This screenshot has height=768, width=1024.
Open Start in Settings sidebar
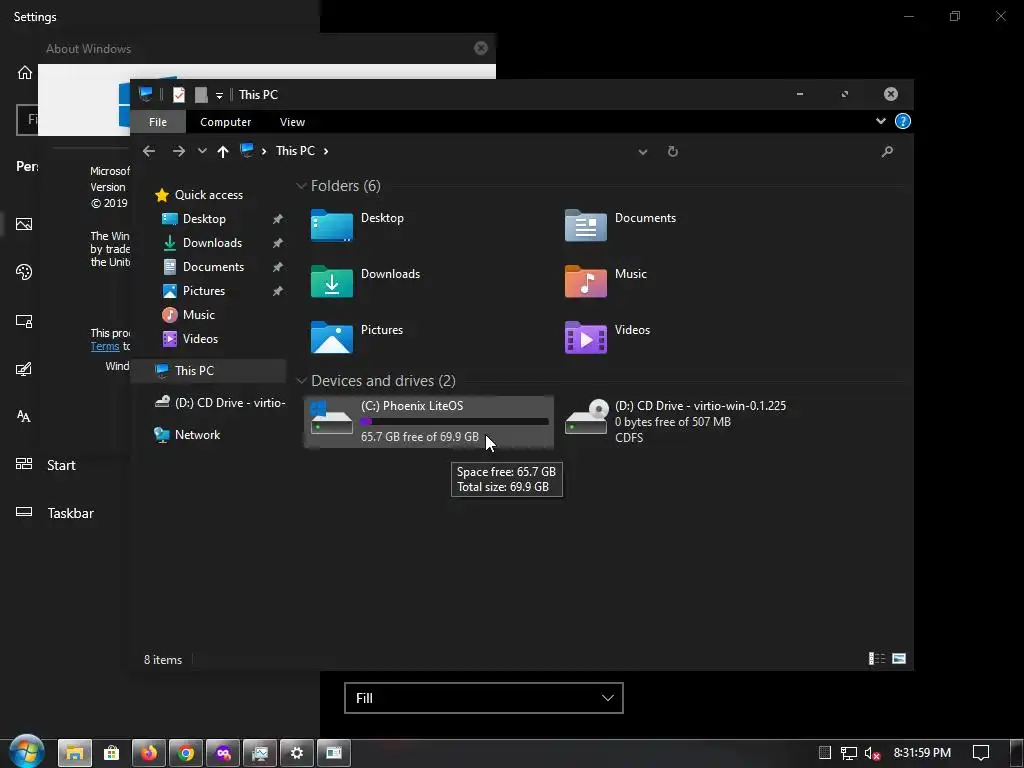(x=61, y=466)
